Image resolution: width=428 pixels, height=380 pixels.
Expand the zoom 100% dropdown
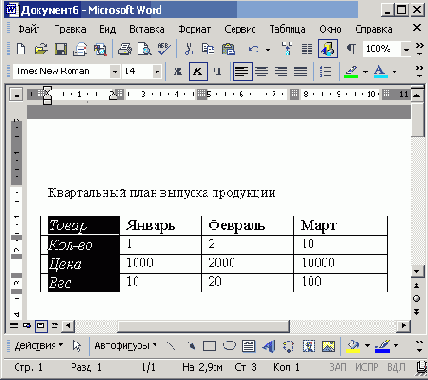pyautogui.click(x=406, y=50)
